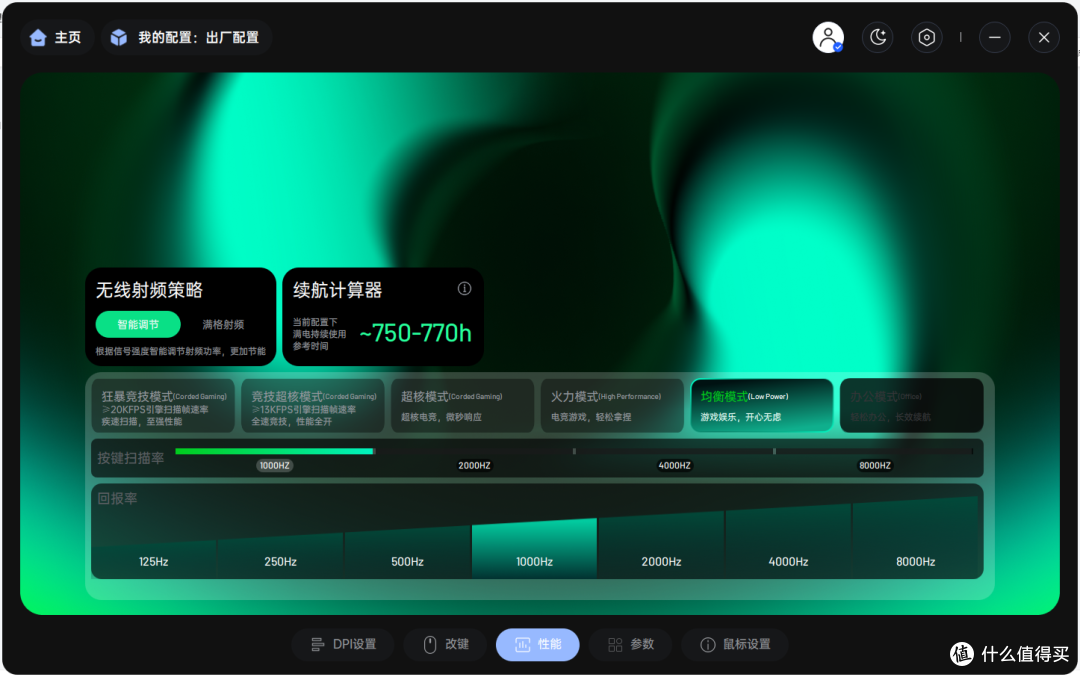Toggle the moon night mode icon
Viewport: 1080px width, 677px height.
tap(878, 37)
